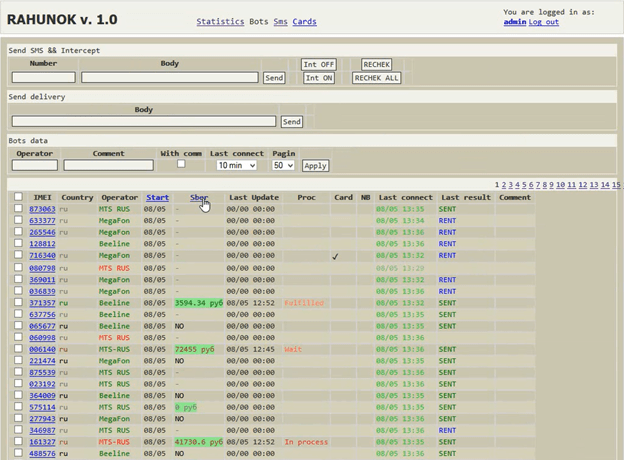This screenshot has height=460, width=624.
Task: Open the Statistics page link
Action: (x=220, y=21)
